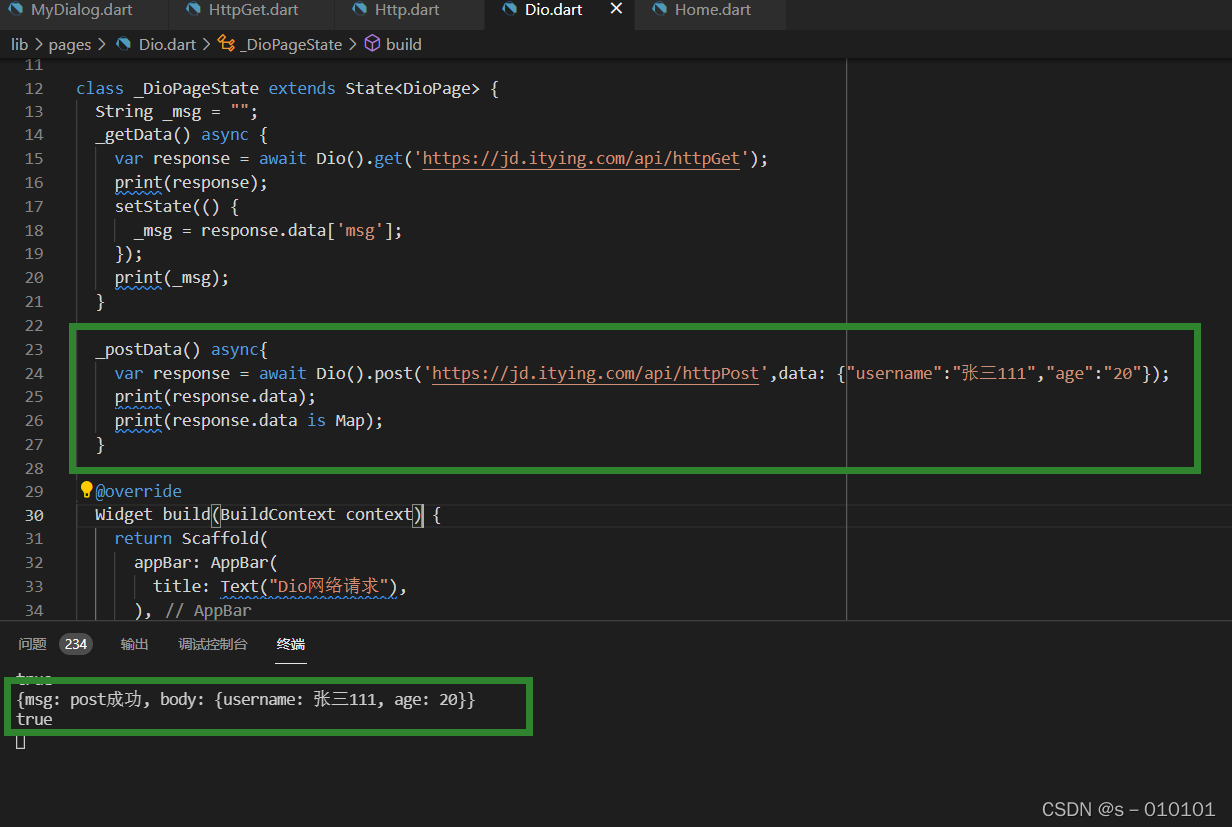The image size is (1232, 827).
Task: Click the Dart file icon on the Http.dart tab
Action: pos(359,10)
